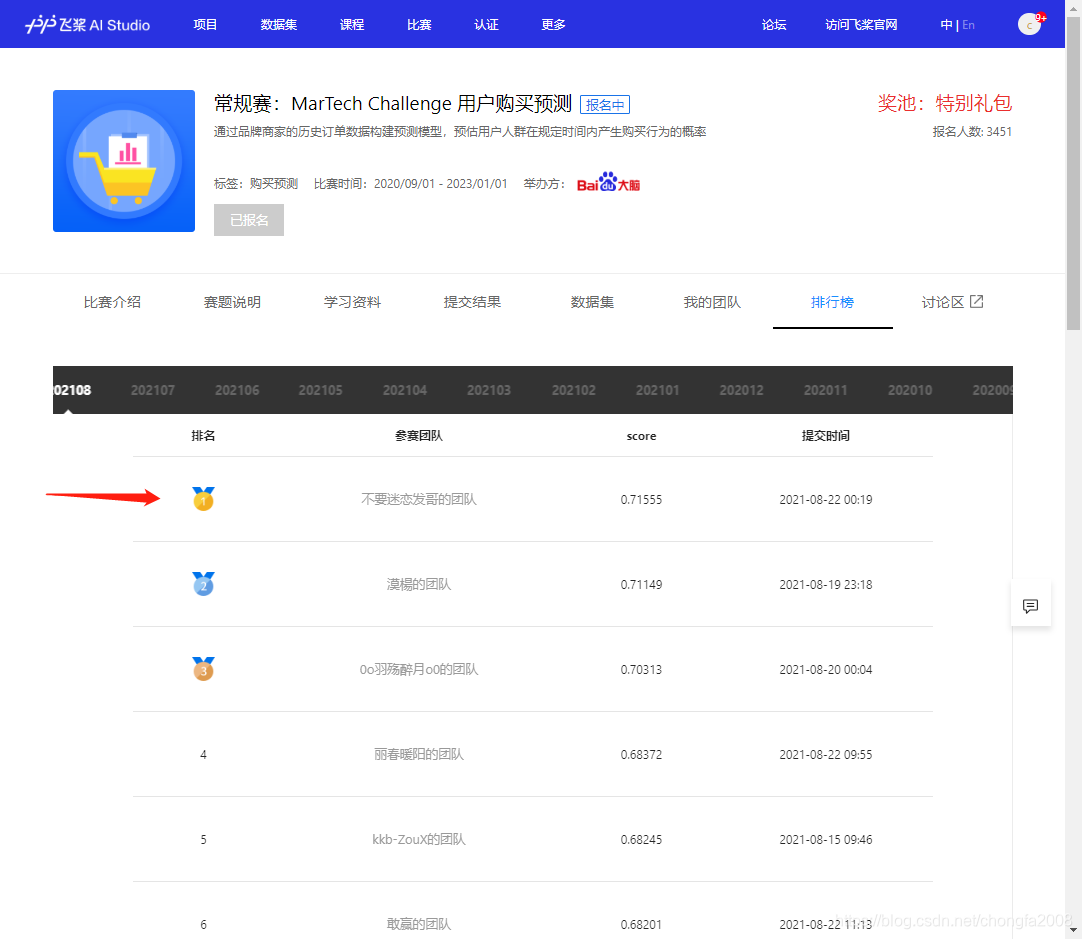Select the 202102 leaderboard period
The height and width of the screenshot is (939, 1082).
pos(573,390)
